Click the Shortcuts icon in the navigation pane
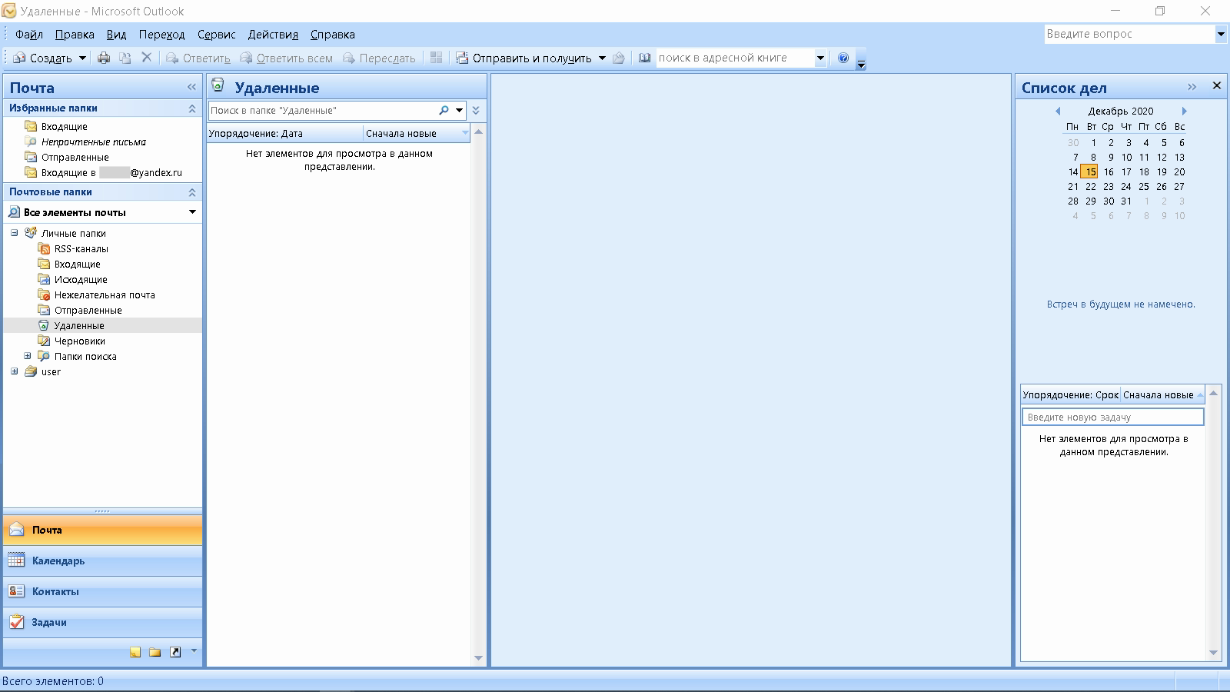Screen dimensions: 1230x692 pos(175,652)
